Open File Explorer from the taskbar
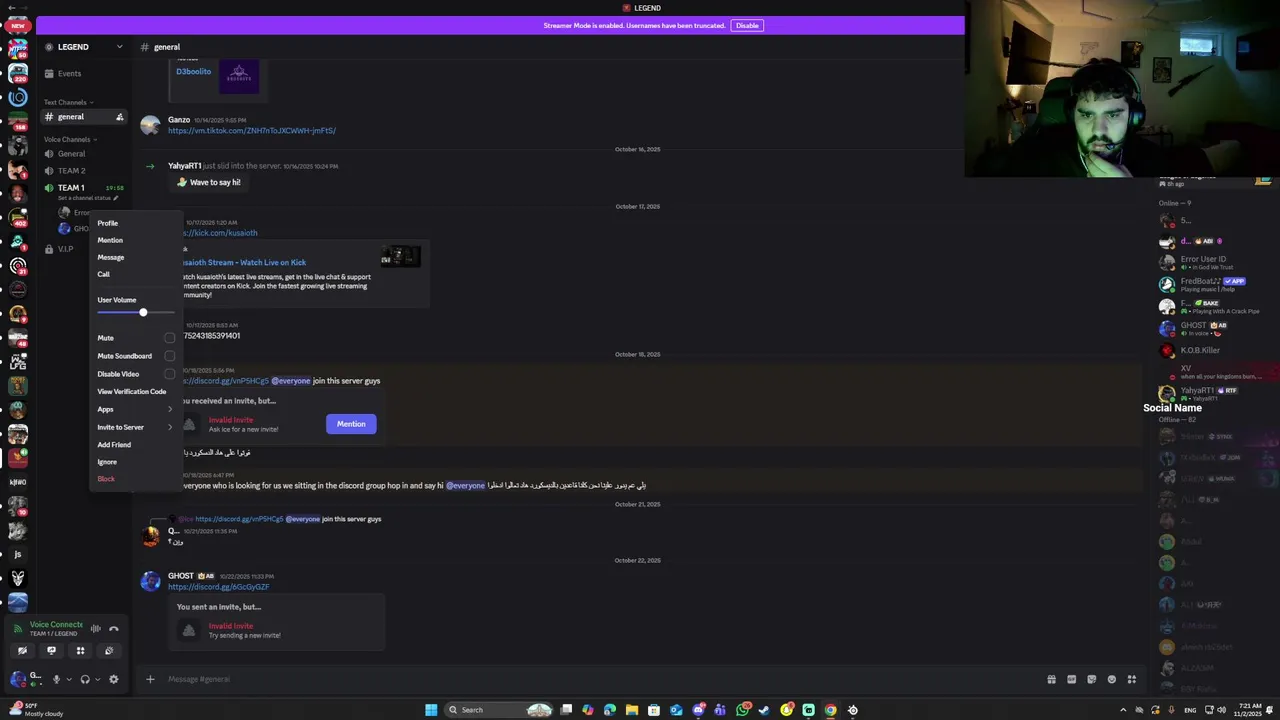 tap(632, 710)
